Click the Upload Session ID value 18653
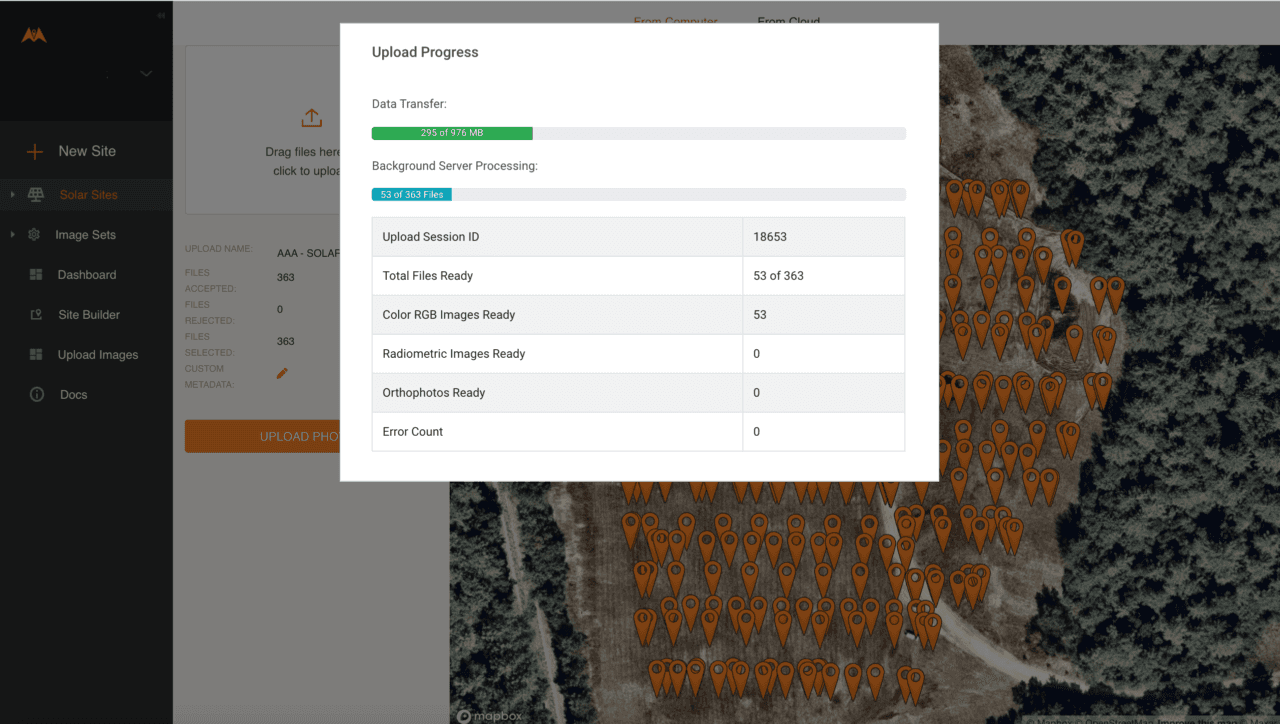1280x724 pixels. point(770,237)
